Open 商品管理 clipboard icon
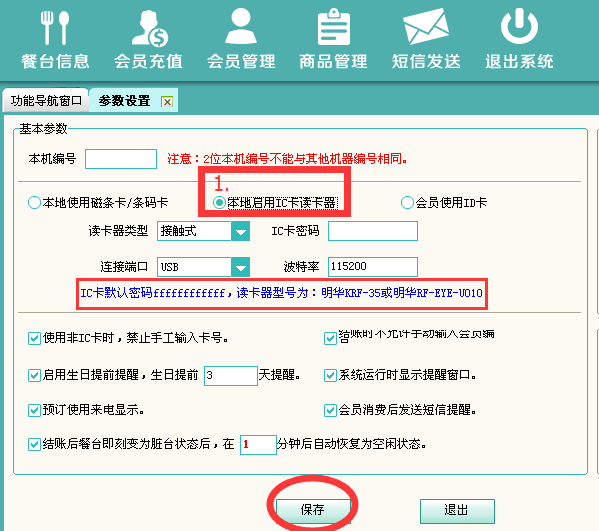Image resolution: width=599 pixels, height=531 pixels. point(333,27)
